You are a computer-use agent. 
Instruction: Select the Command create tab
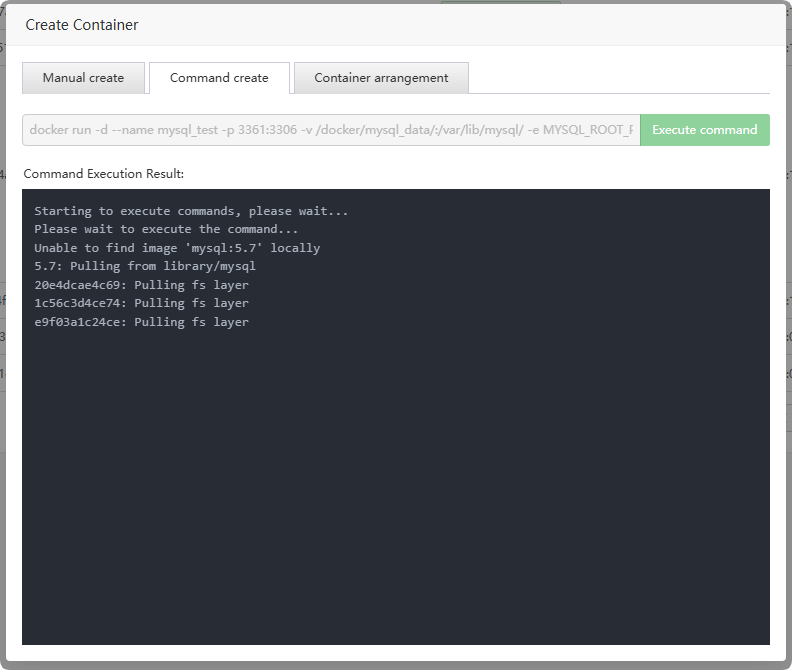[x=219, y=78]
